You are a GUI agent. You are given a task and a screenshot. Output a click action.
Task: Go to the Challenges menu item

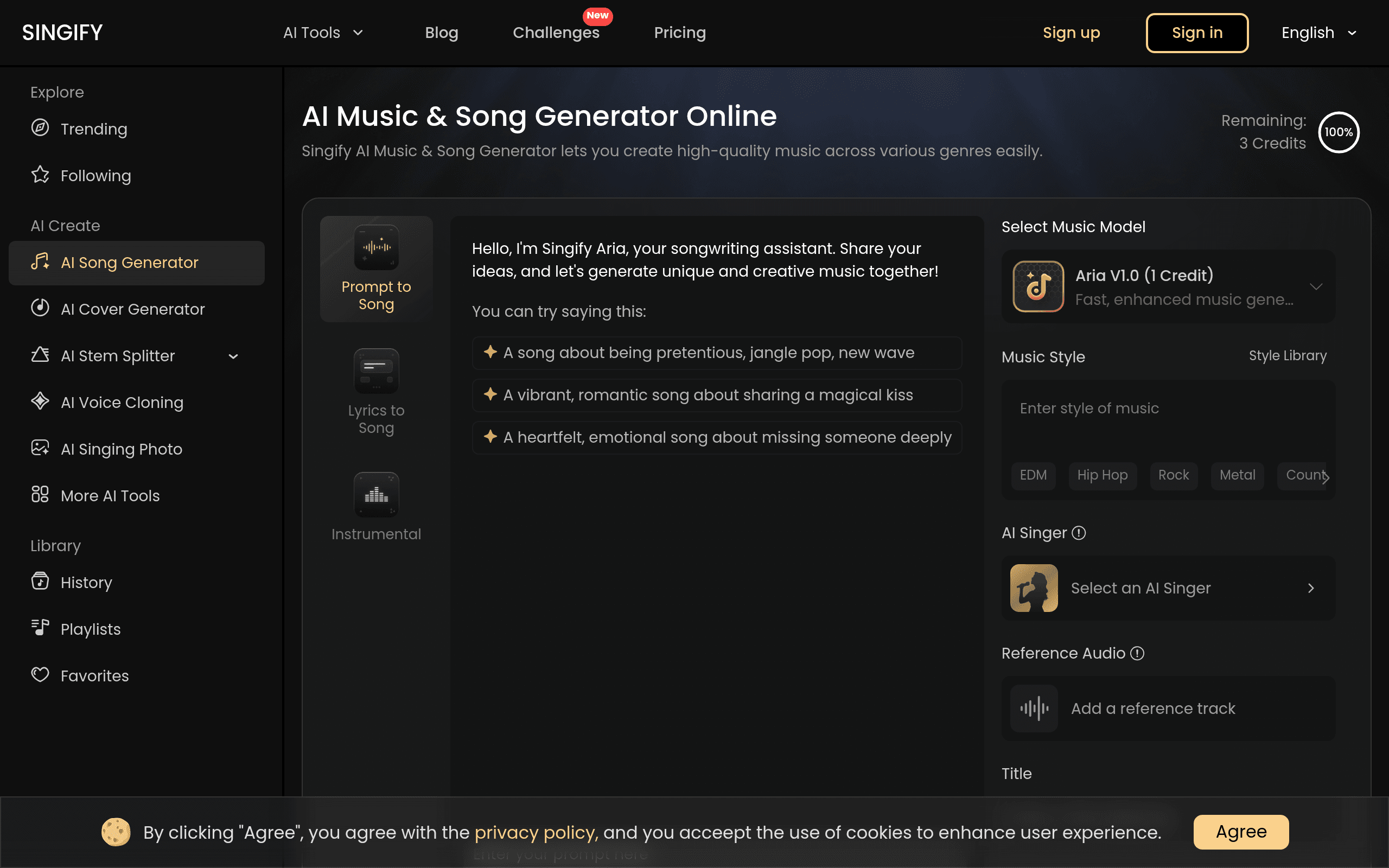(x=556, y=33)
